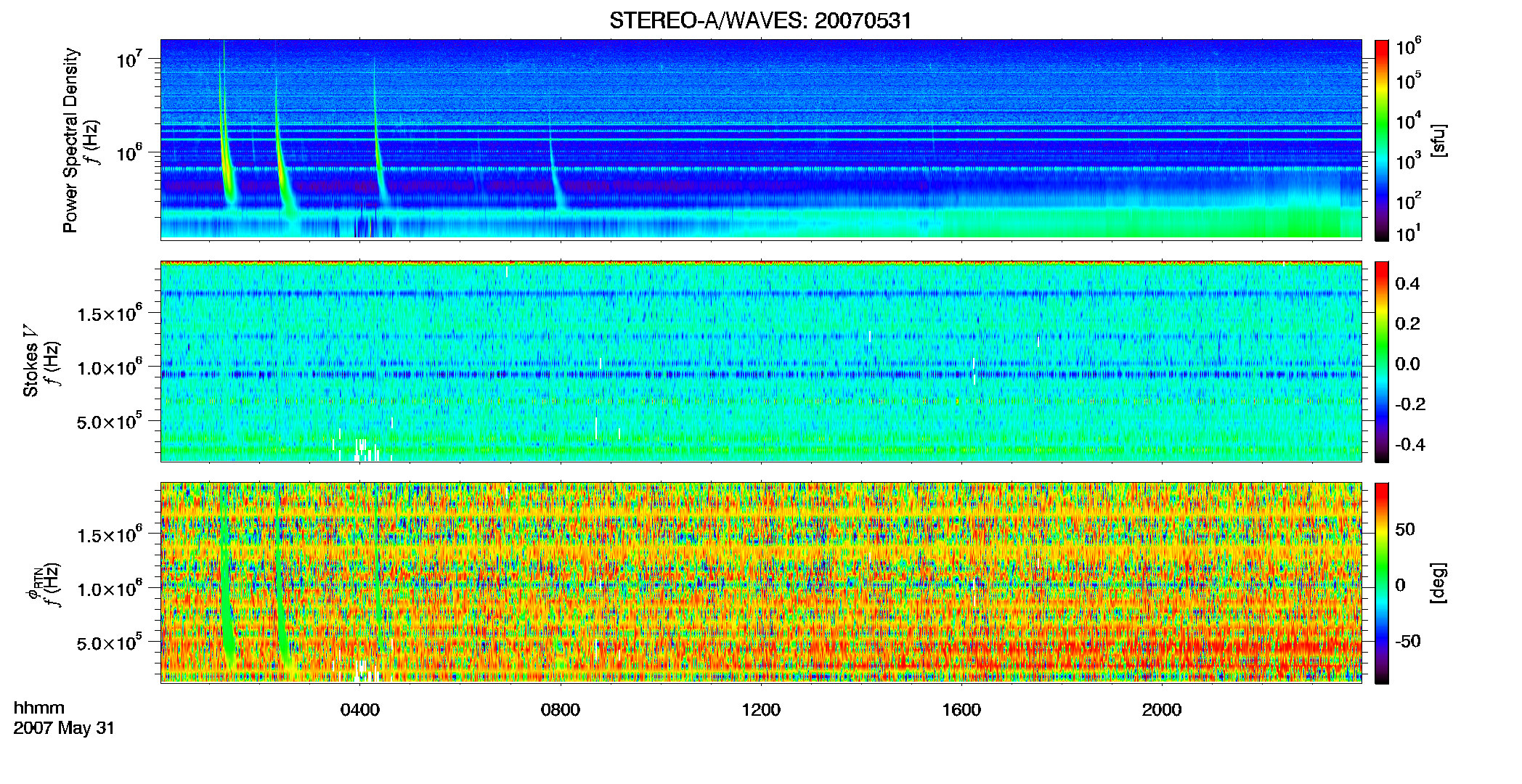
Task: Click the 2007 May 31 date label
Action: (64, 728)
